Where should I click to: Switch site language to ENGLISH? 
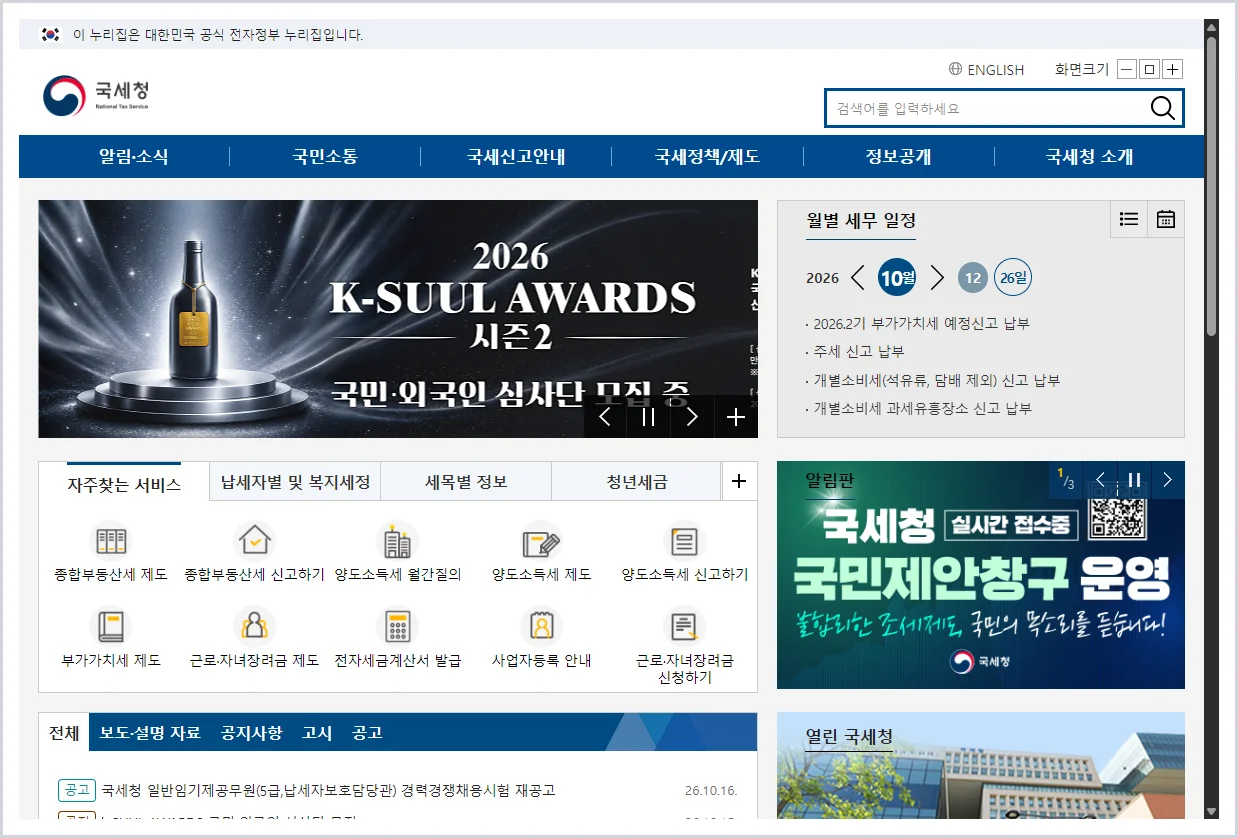point(987,70)
